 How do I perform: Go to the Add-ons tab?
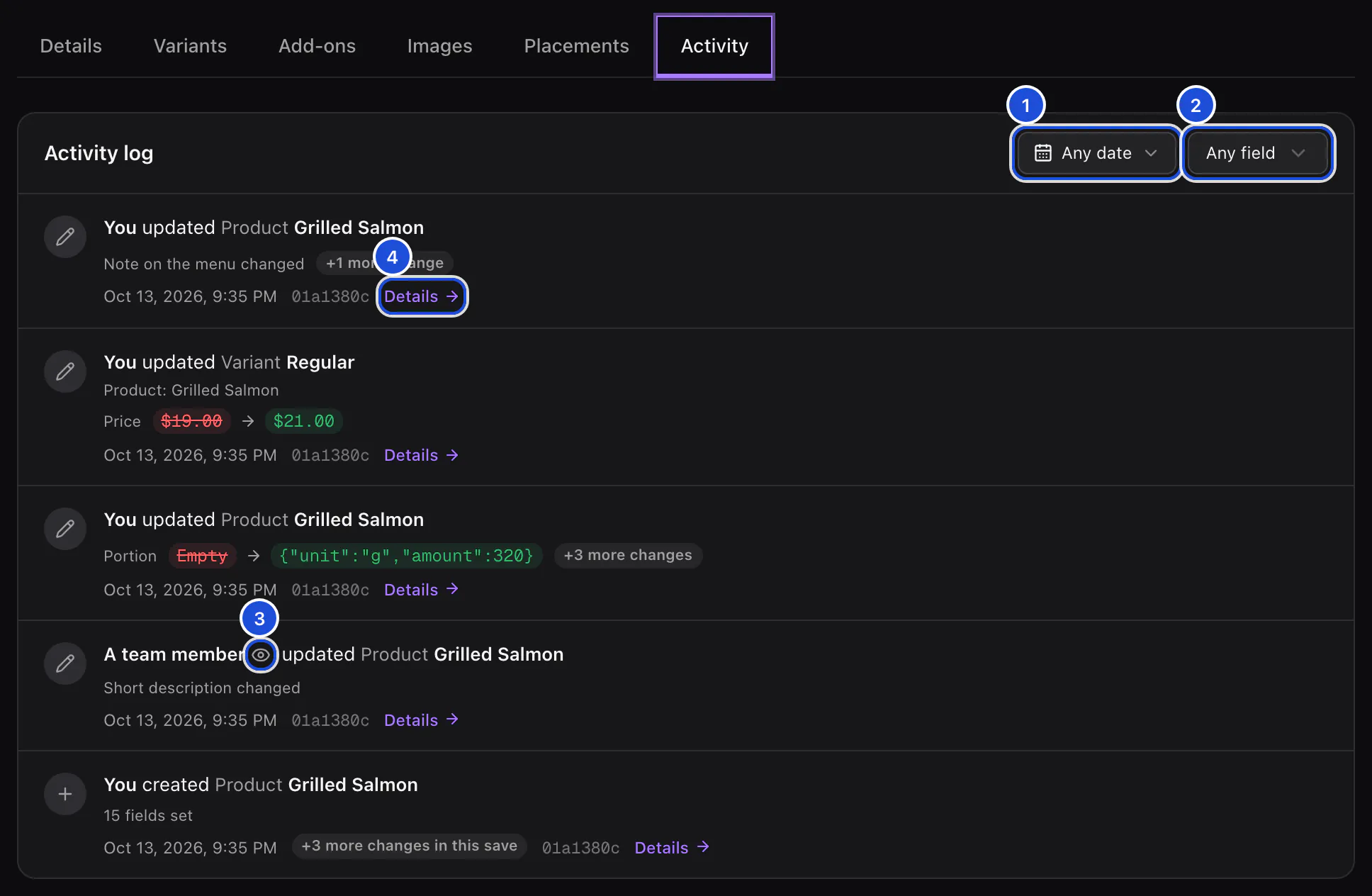click(x=317, y=46)
